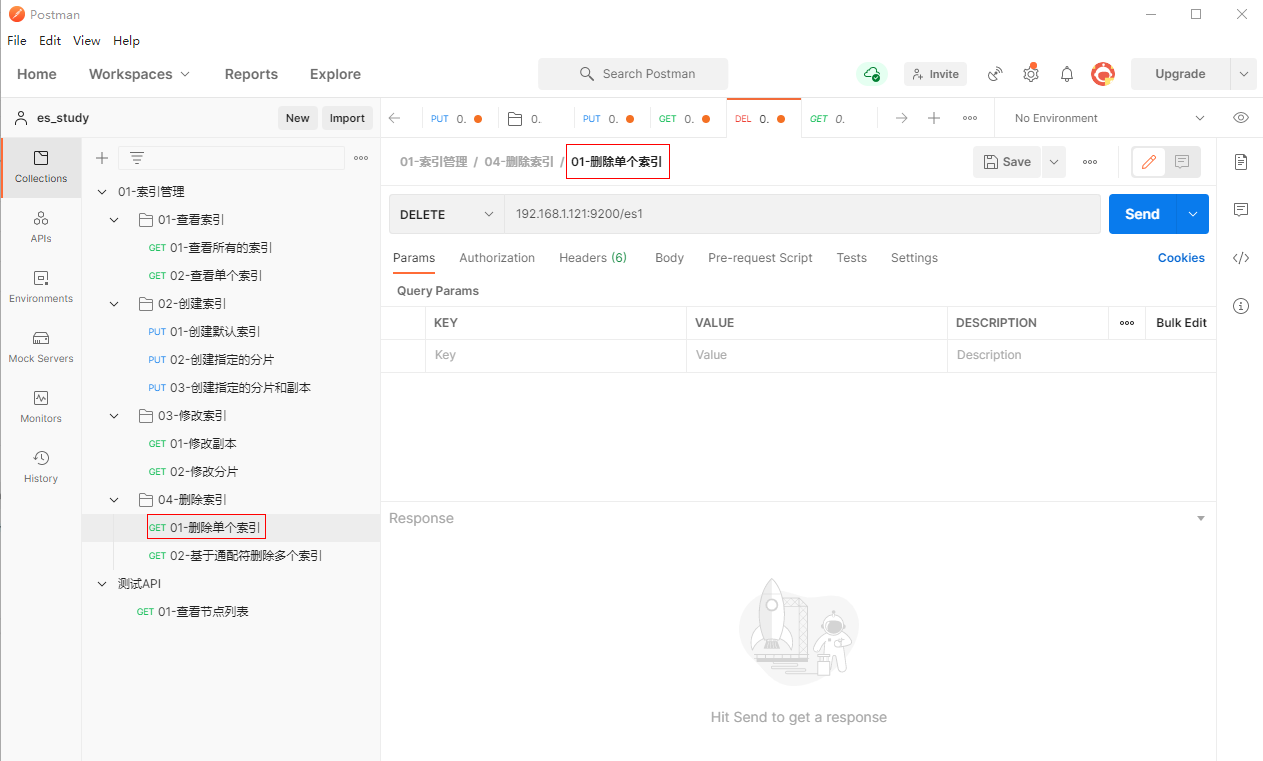Viewport: 1263px width, 761px height.
Task: Click the request URL input field
Action: (800, 214)
